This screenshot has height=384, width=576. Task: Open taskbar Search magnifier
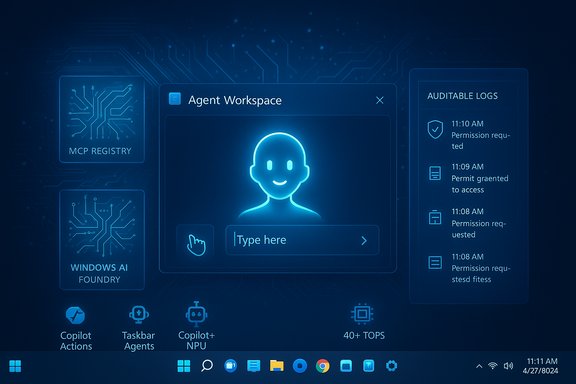(207, 366)
